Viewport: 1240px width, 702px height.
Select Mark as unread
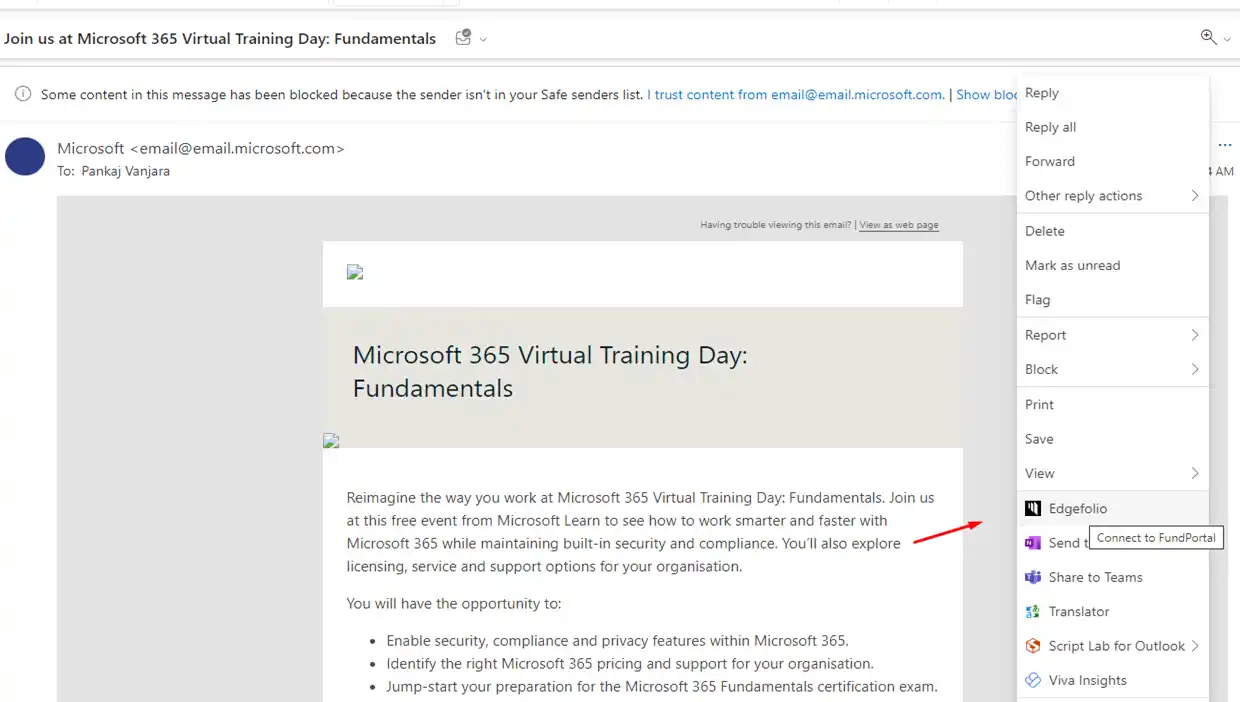click(x=1113, y=265)
